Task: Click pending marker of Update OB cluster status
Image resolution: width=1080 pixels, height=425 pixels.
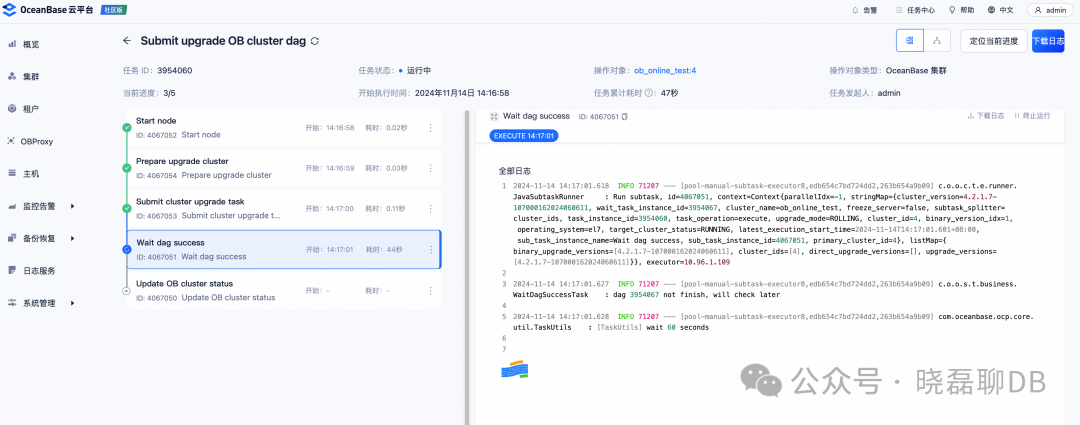Action: click(126, 291)
